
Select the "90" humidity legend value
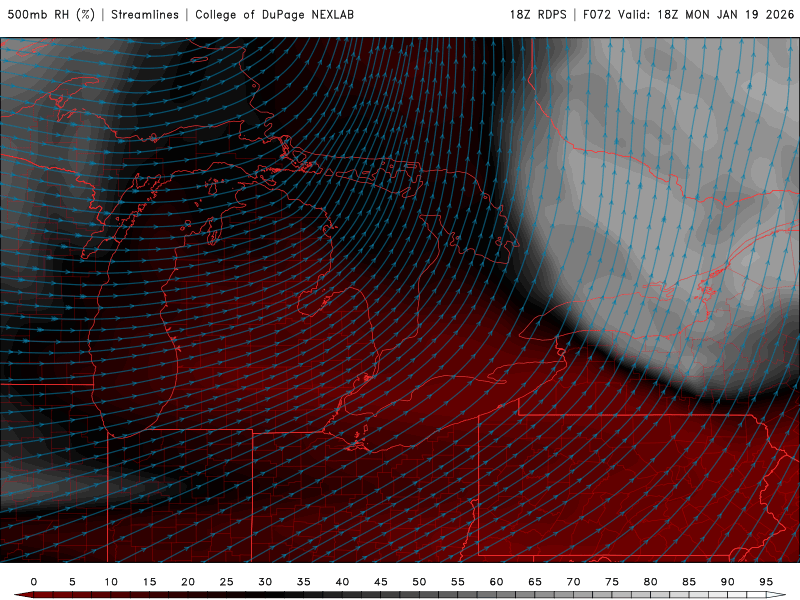click(x=728, y=582)
